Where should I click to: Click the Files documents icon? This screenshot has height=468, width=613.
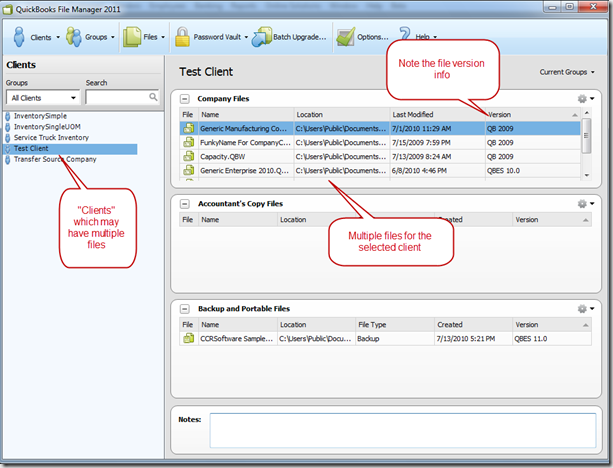tap(132, 37)
